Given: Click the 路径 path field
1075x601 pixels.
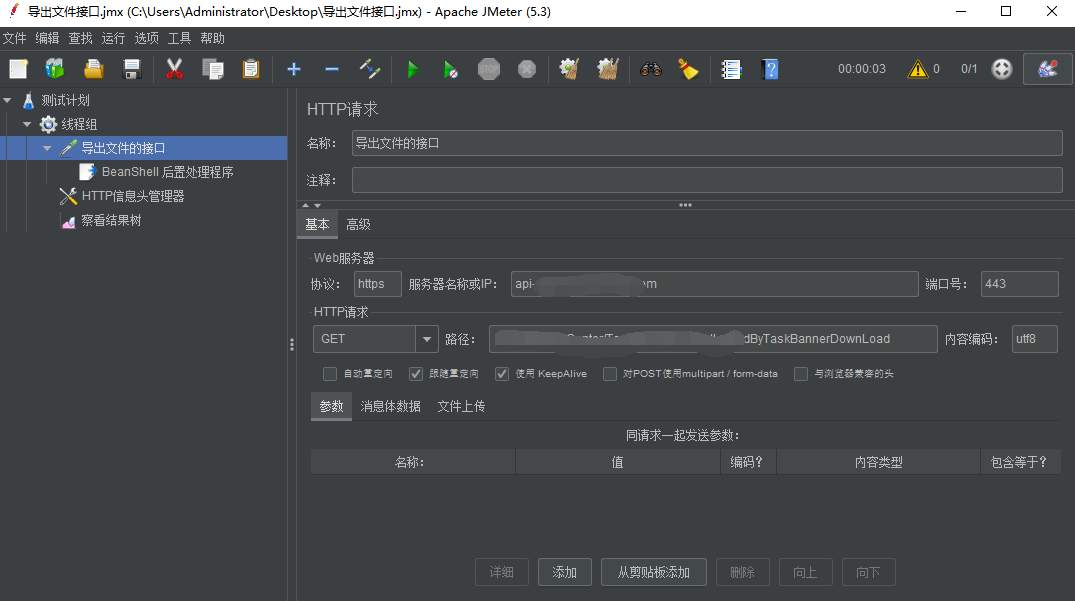Looking at the screenshot, I should click(713, 339).
